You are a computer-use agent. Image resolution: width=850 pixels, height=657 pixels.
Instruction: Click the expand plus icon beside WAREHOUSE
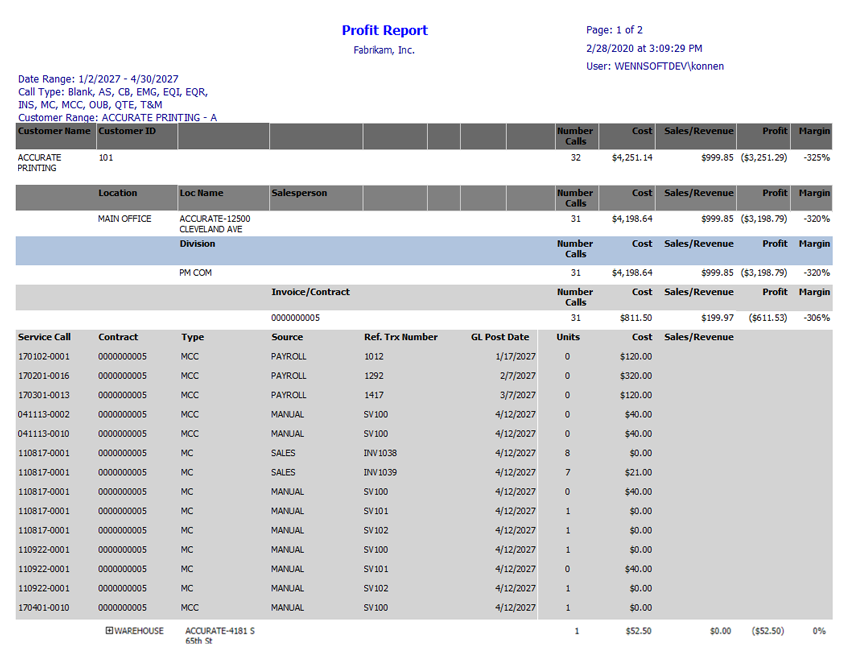109,631
